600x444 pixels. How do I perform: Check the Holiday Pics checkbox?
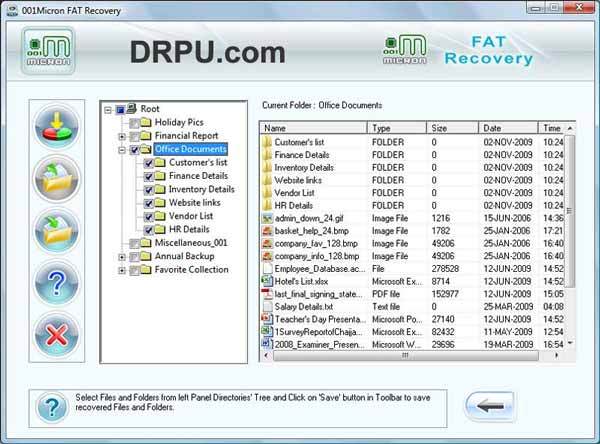pyautogui.click(x=134, y=124)
